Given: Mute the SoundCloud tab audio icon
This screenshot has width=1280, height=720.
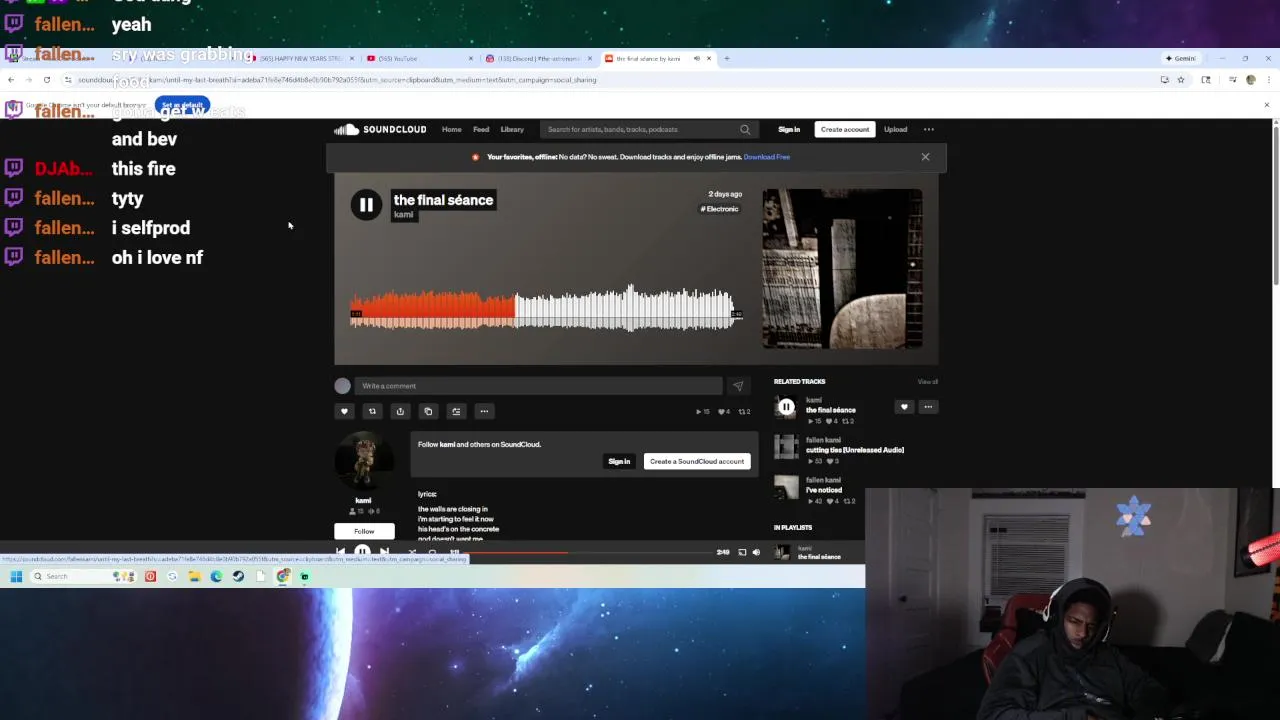Looking at the screenshot, I should click(696, 58).
